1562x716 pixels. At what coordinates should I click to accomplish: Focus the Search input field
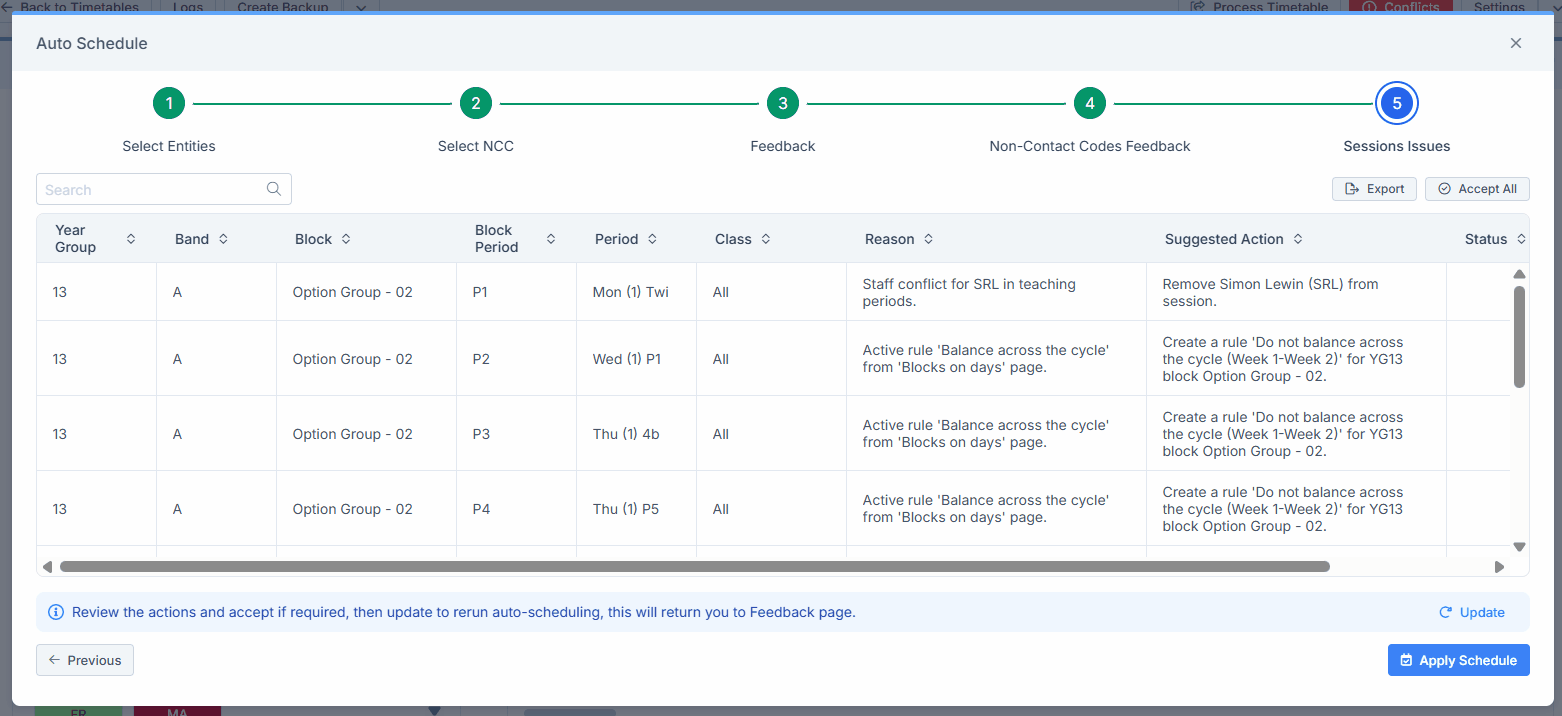tap(164, 189)
